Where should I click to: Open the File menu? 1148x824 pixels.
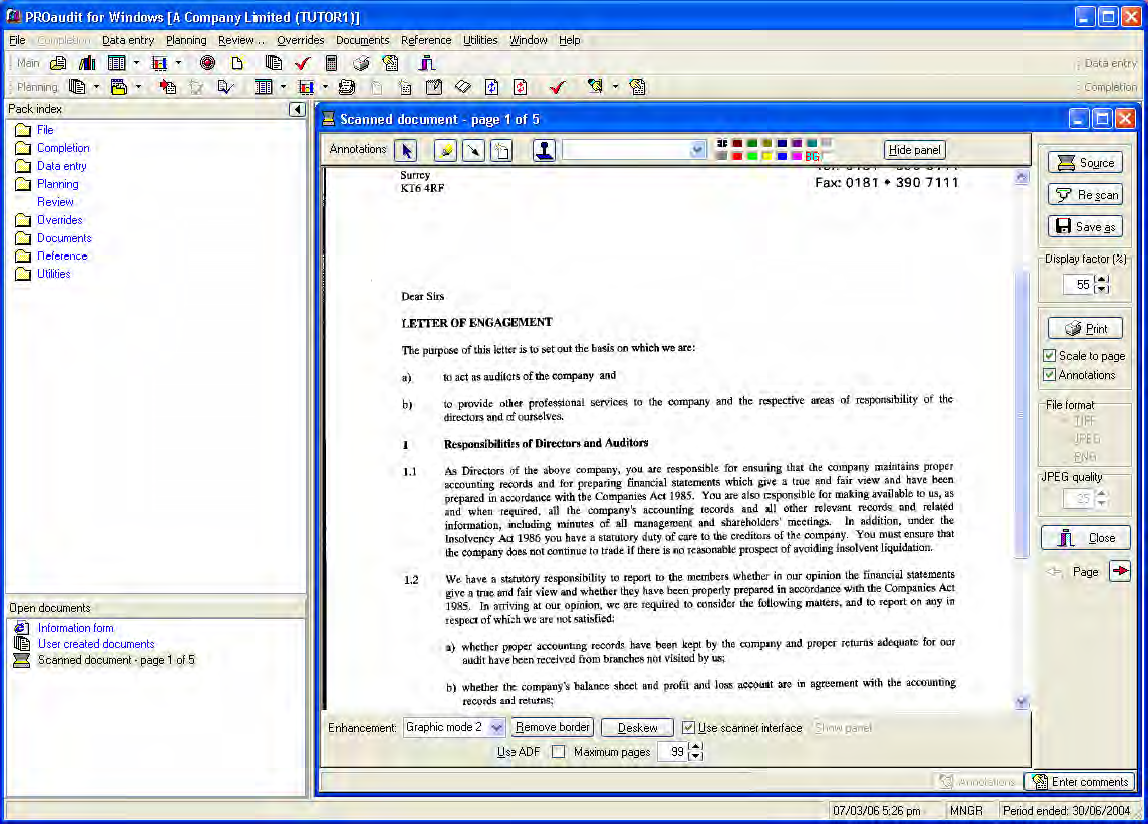coord(17,40)
